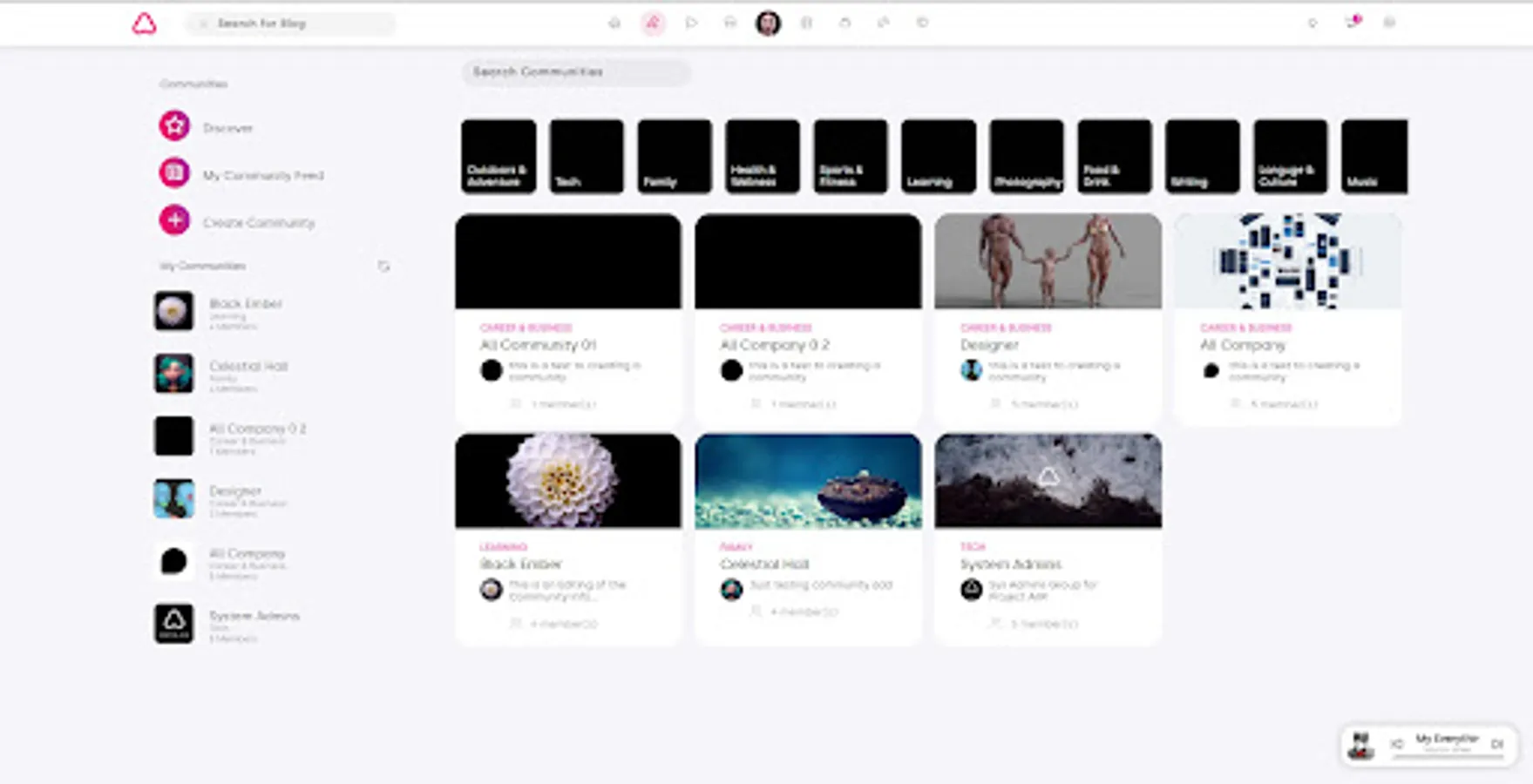1533x784 pixels.
Task: Focus the Search for Blog field
Action: tap(290, 24)
